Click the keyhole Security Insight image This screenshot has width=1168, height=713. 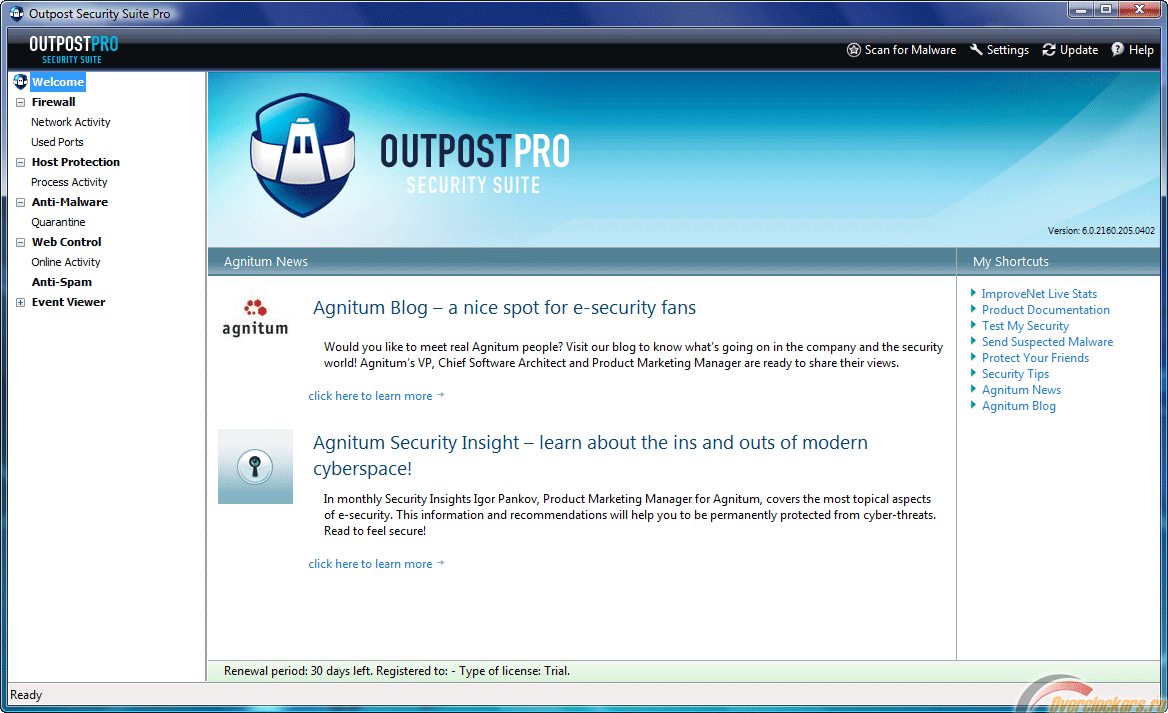[x=255, y=466]
